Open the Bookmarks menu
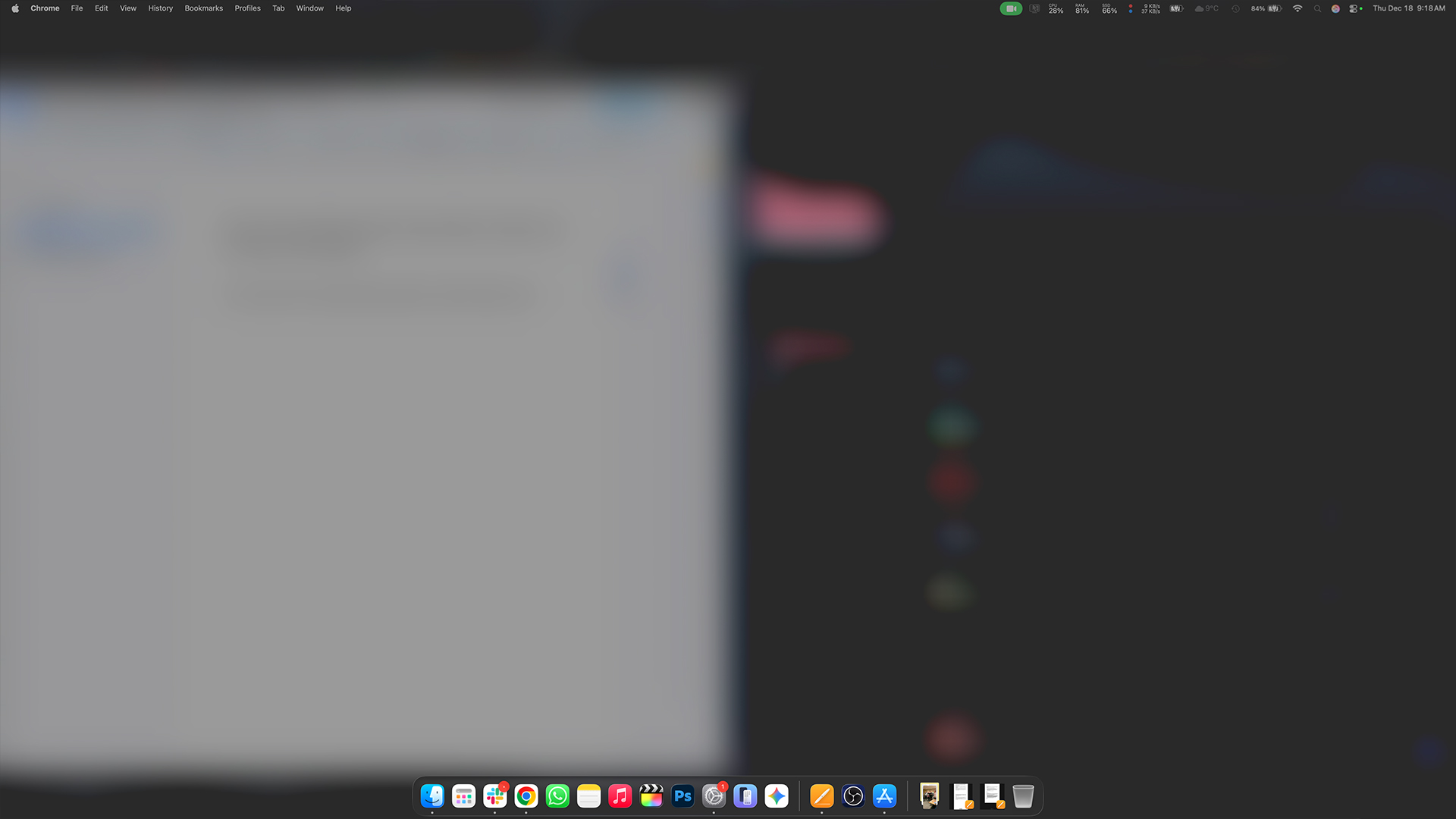 click(x=203, y=8)
